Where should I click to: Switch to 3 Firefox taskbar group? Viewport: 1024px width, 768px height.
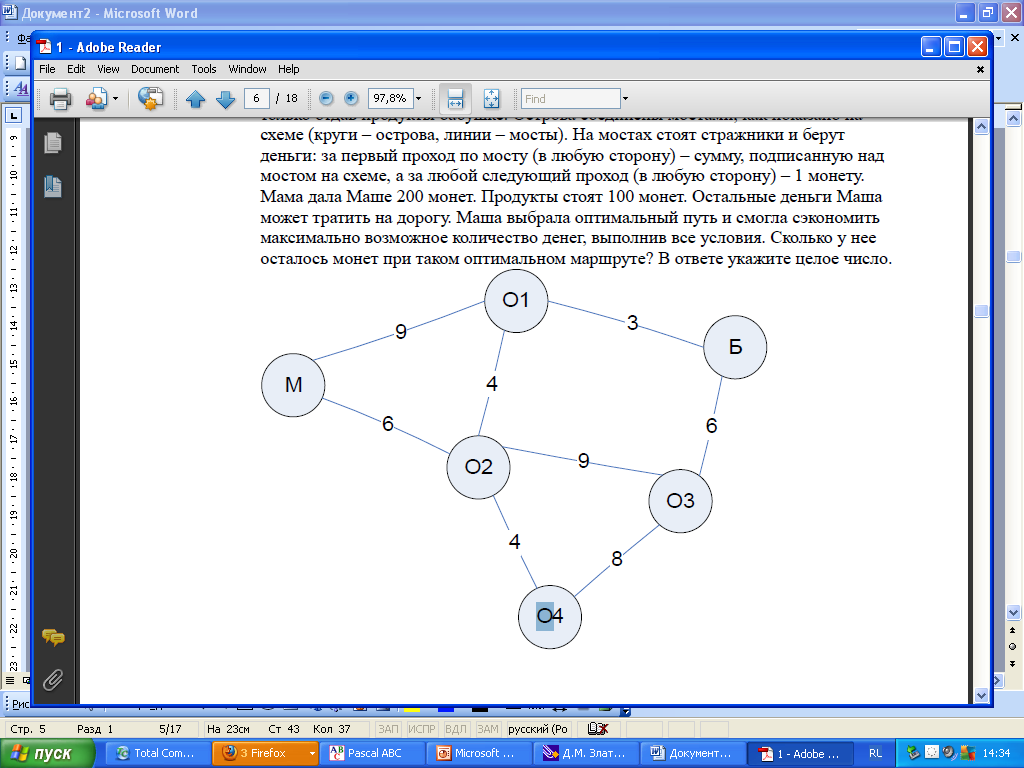[259, 754]
